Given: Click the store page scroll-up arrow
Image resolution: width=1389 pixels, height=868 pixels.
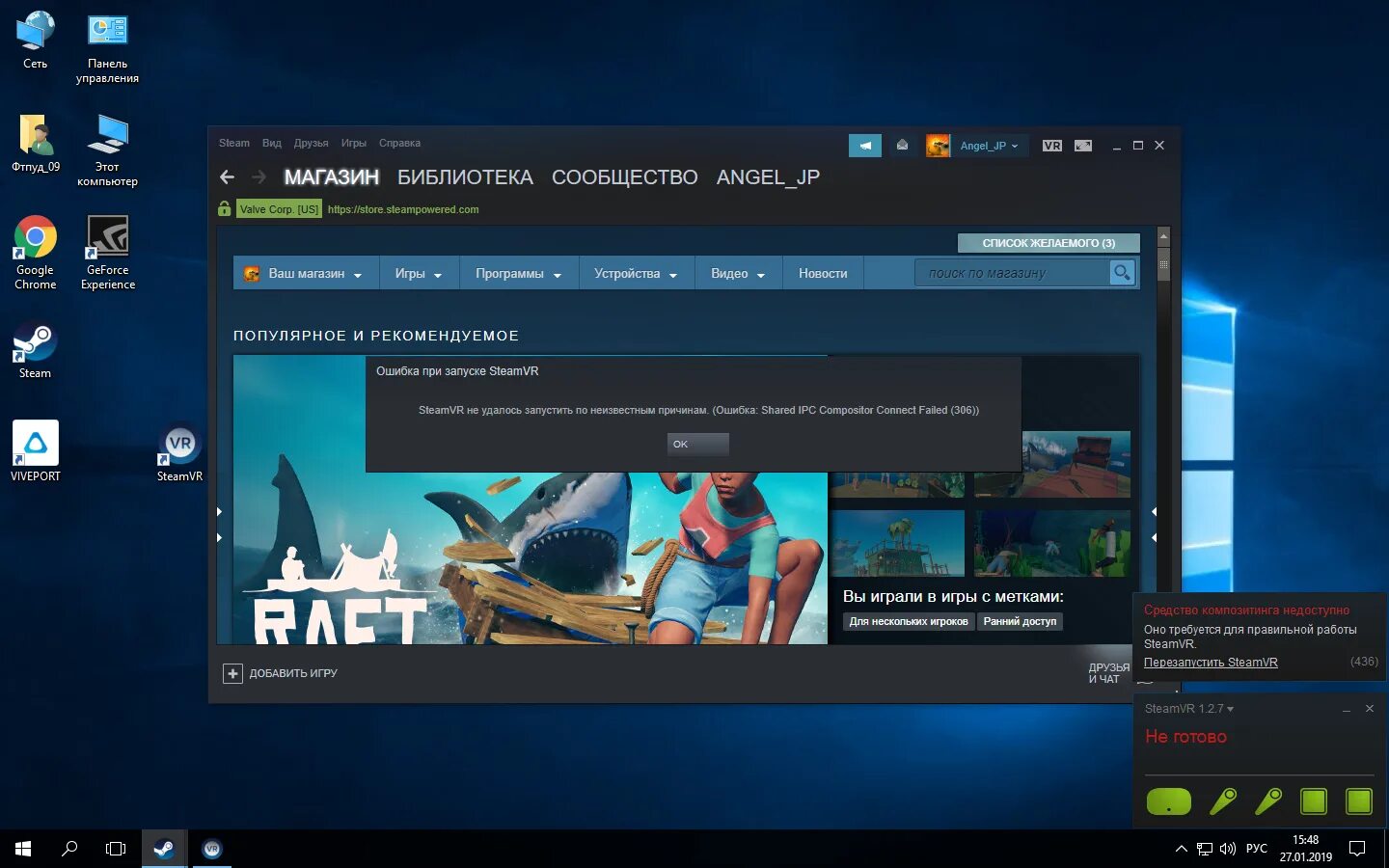Looking at the screenshot, I should coord(1163,235).
